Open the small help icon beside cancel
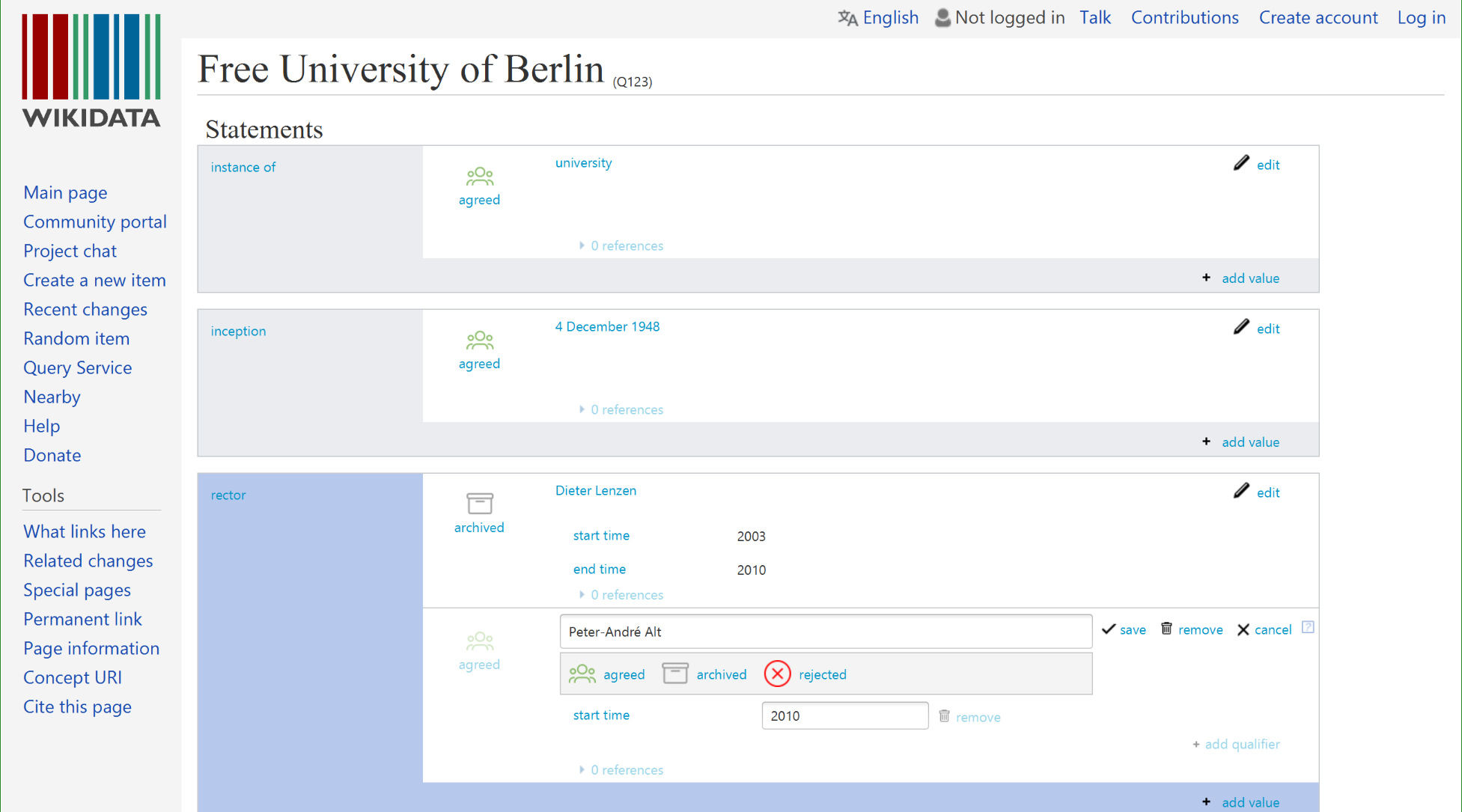1462x812 pixels. coord(1308,627)
